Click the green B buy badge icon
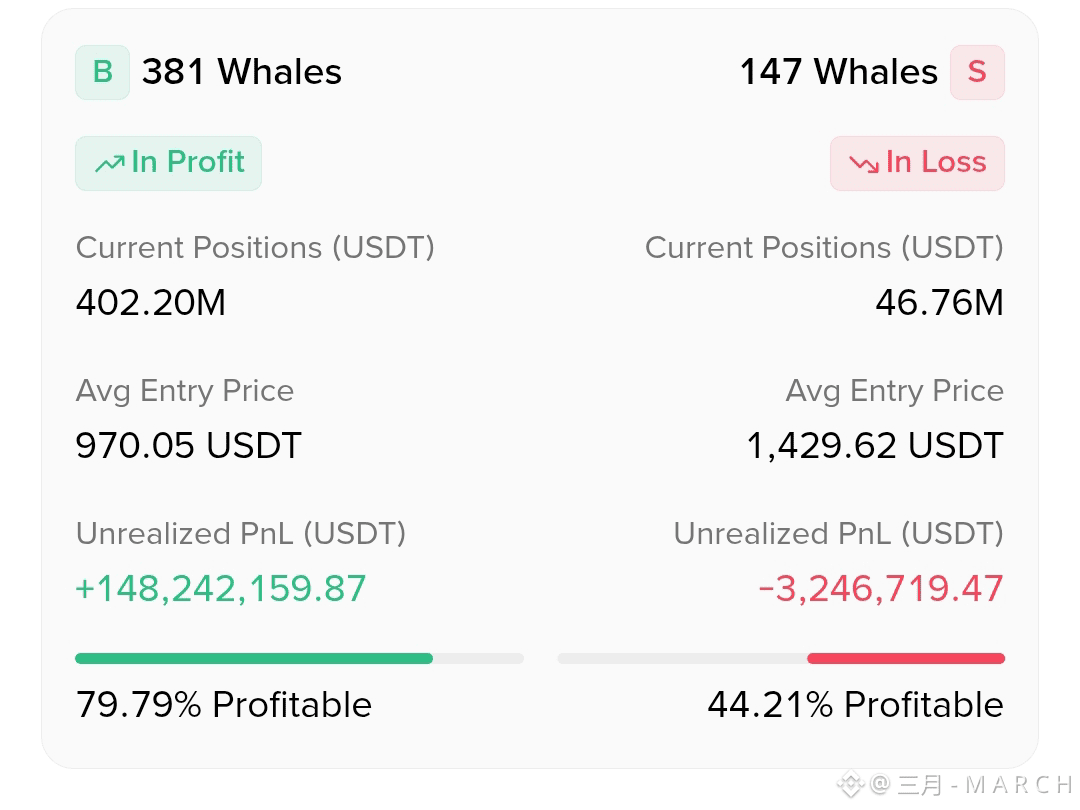Image resolution: width=1080 pixels, height=810 pixels. [103, 72]
